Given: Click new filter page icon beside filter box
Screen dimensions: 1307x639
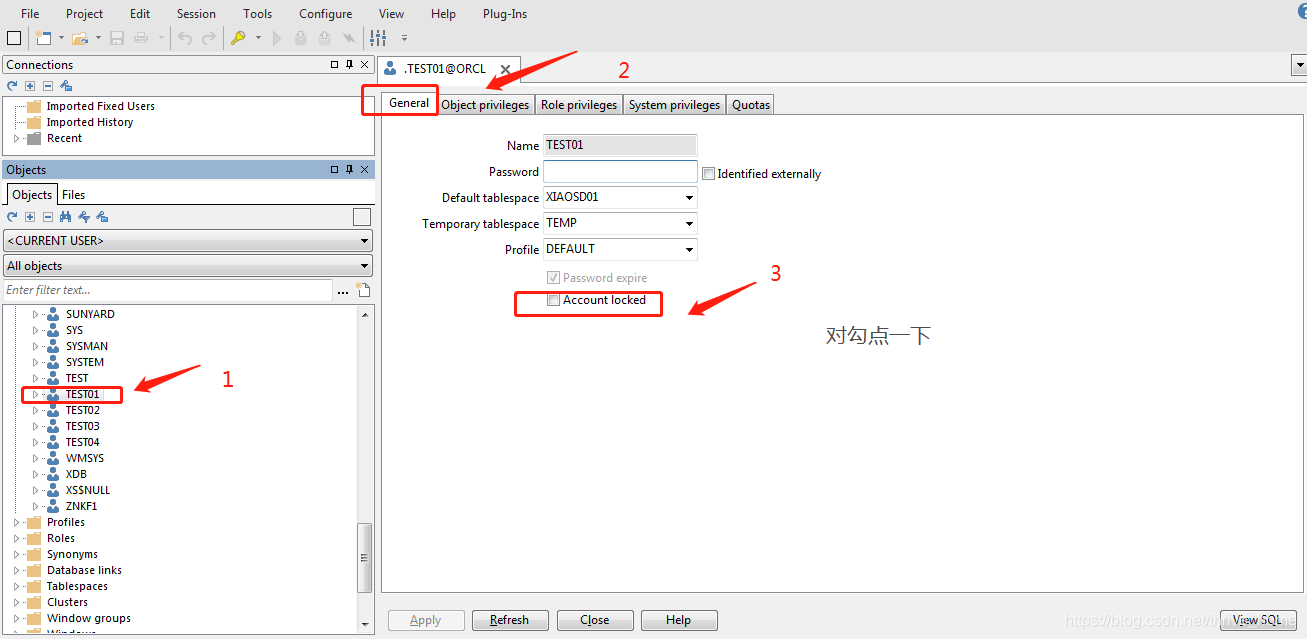Looking at the screenshot, I should [364, 291].
